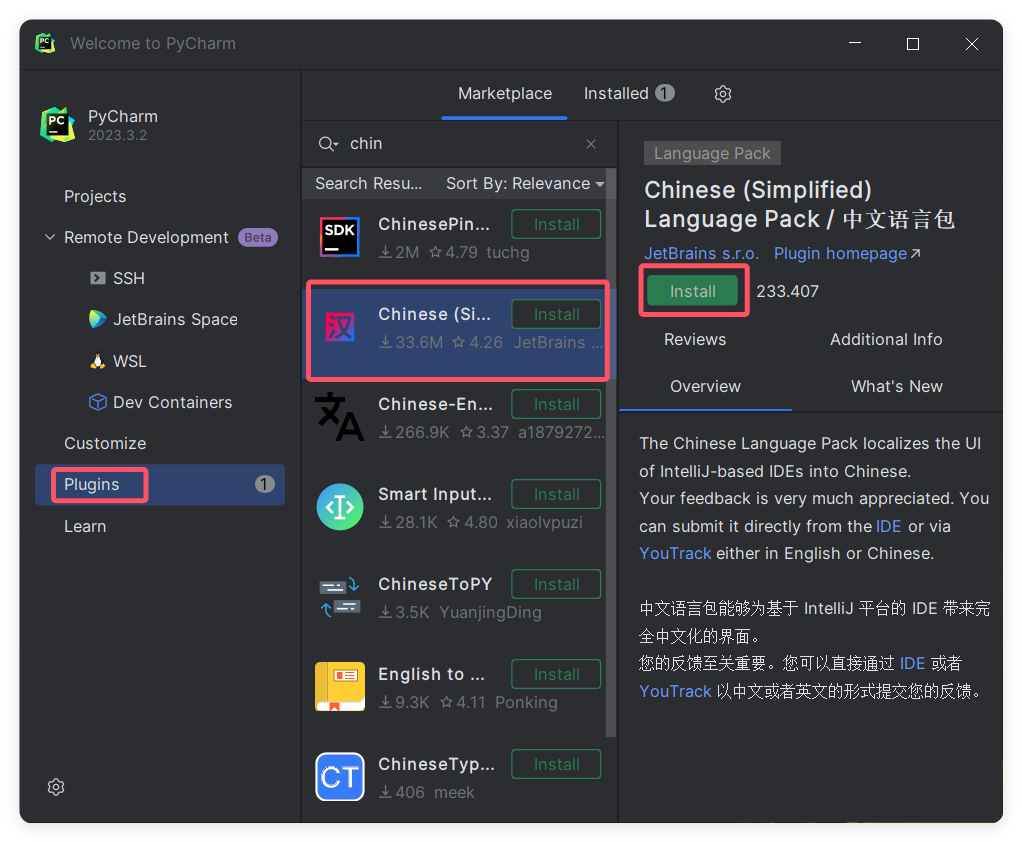Select the ChineseTyp... plugin title
The height and width of the screenshot is (842, 1022).
coord(437,764)
